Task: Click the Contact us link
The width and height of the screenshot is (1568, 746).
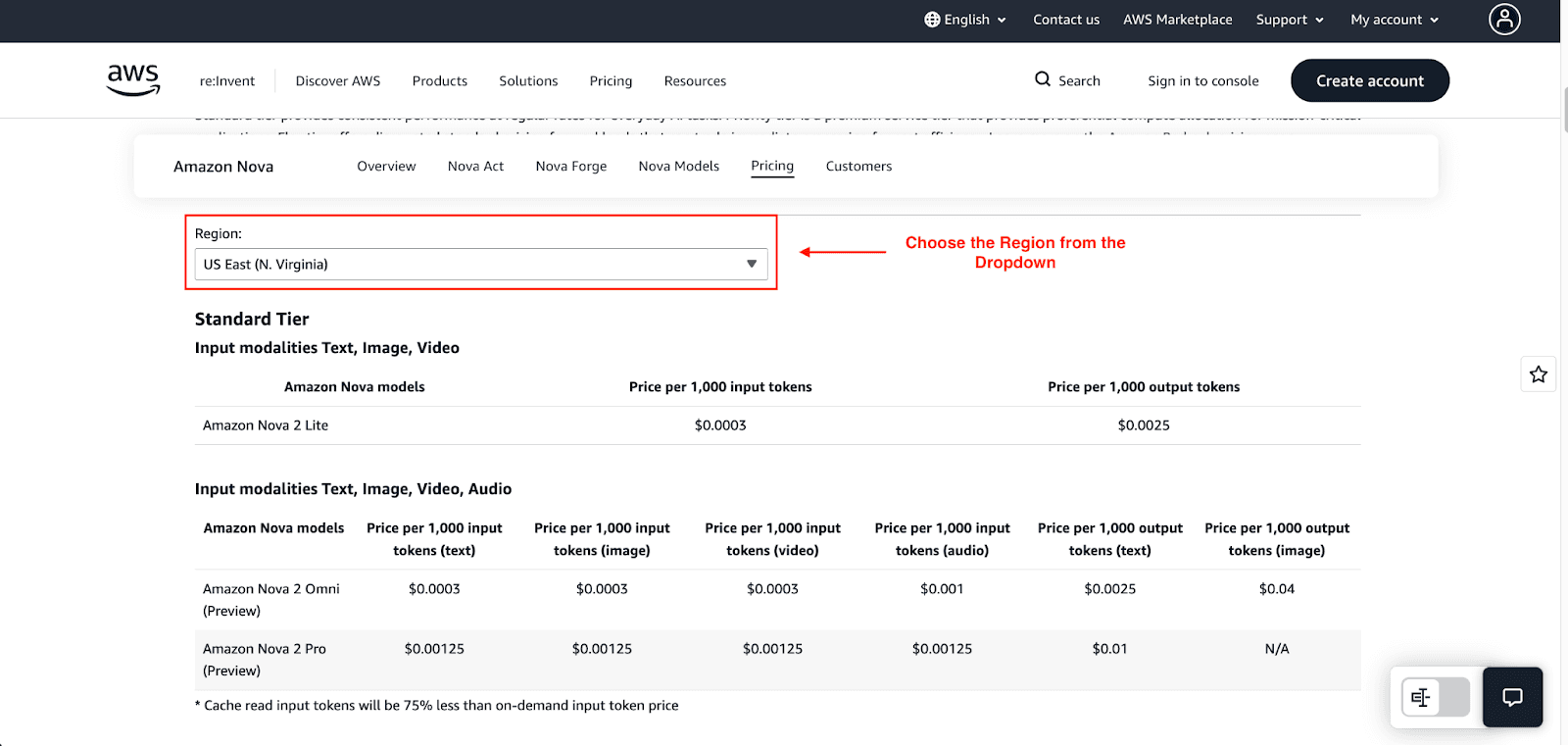Action: point(1066,20)
